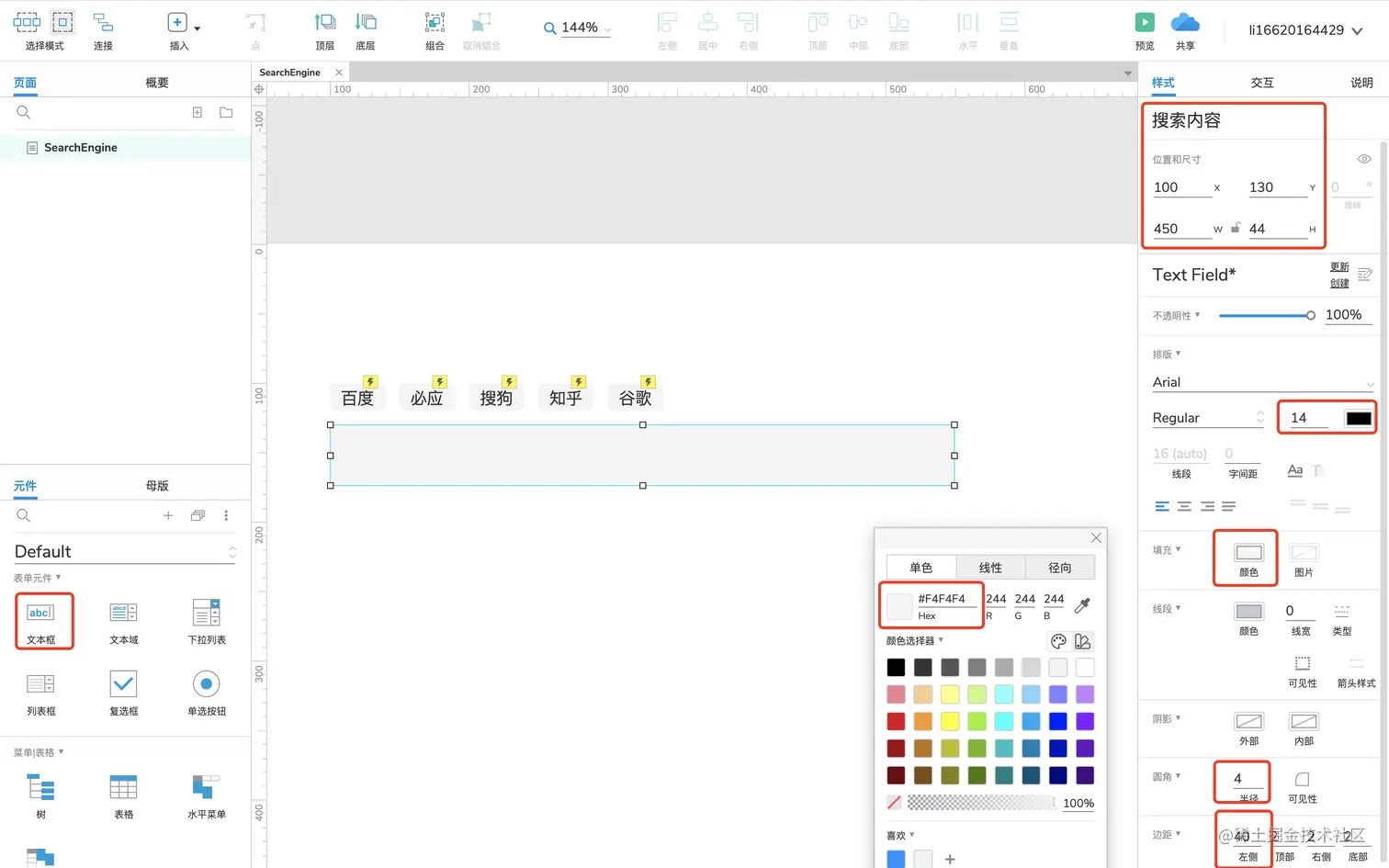The width and height of the screenshot is (1389, 868).
Task: Click the 不透明性 opacity slider
Action: click(x=1266, y=316)
